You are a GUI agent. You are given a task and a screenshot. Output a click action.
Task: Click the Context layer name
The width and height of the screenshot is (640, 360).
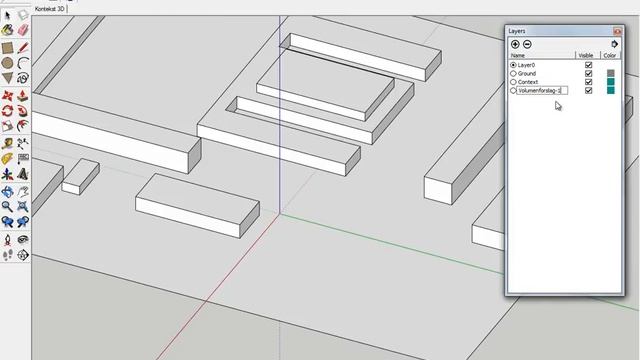(528, 82)
